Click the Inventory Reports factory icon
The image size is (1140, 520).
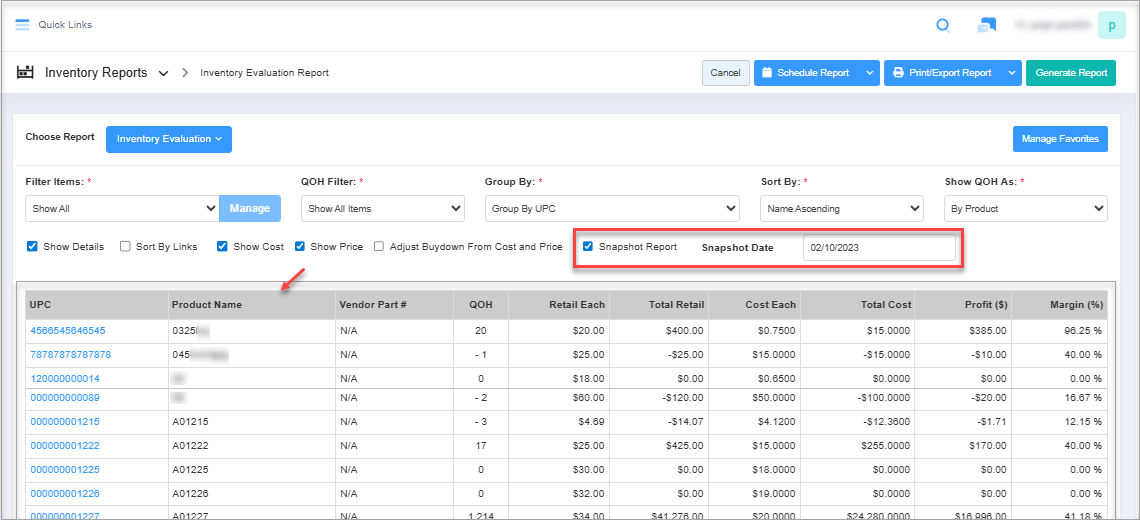click(x=26, y=73)
